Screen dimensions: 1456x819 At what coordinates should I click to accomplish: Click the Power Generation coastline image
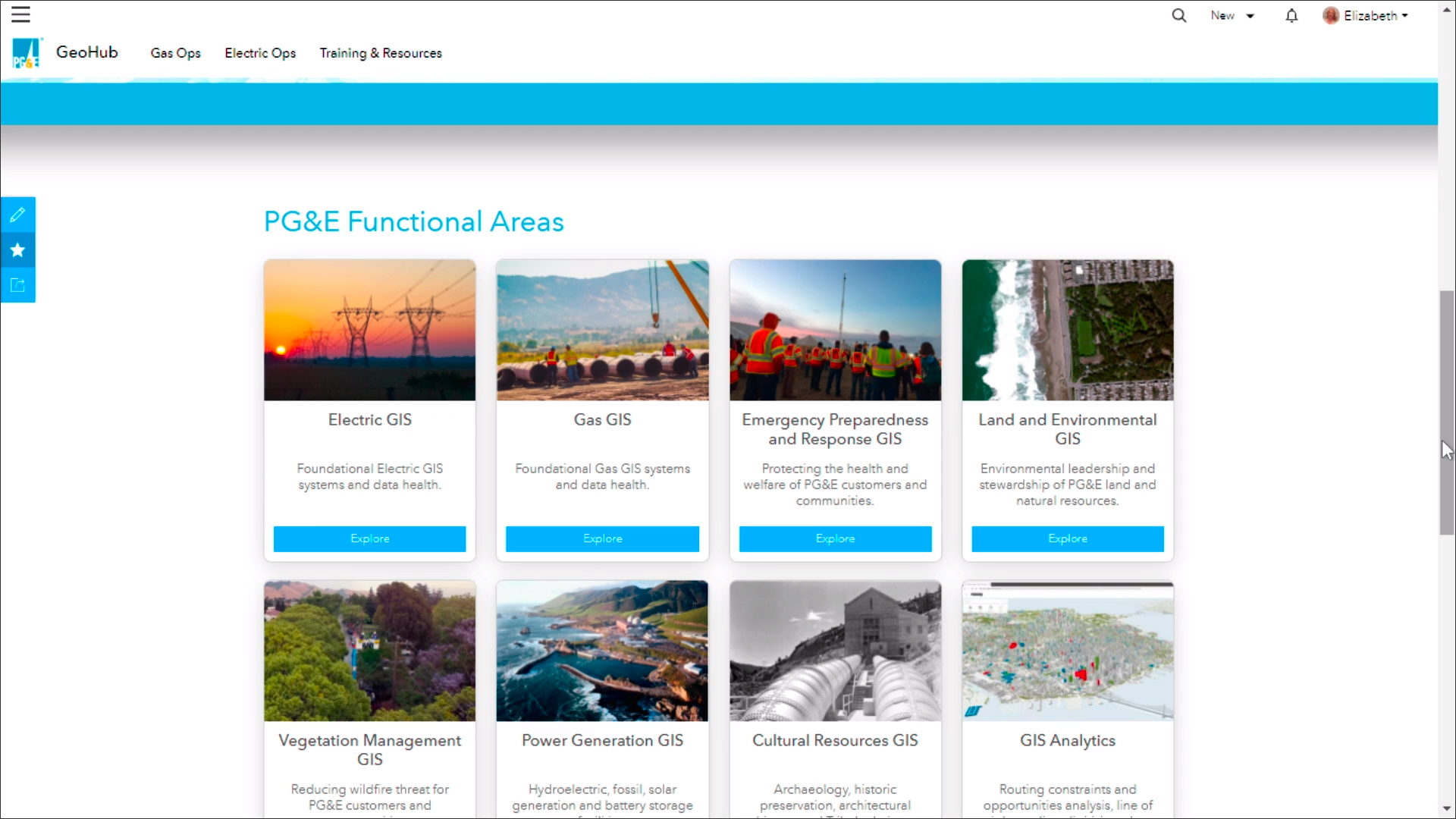point(603,651)
